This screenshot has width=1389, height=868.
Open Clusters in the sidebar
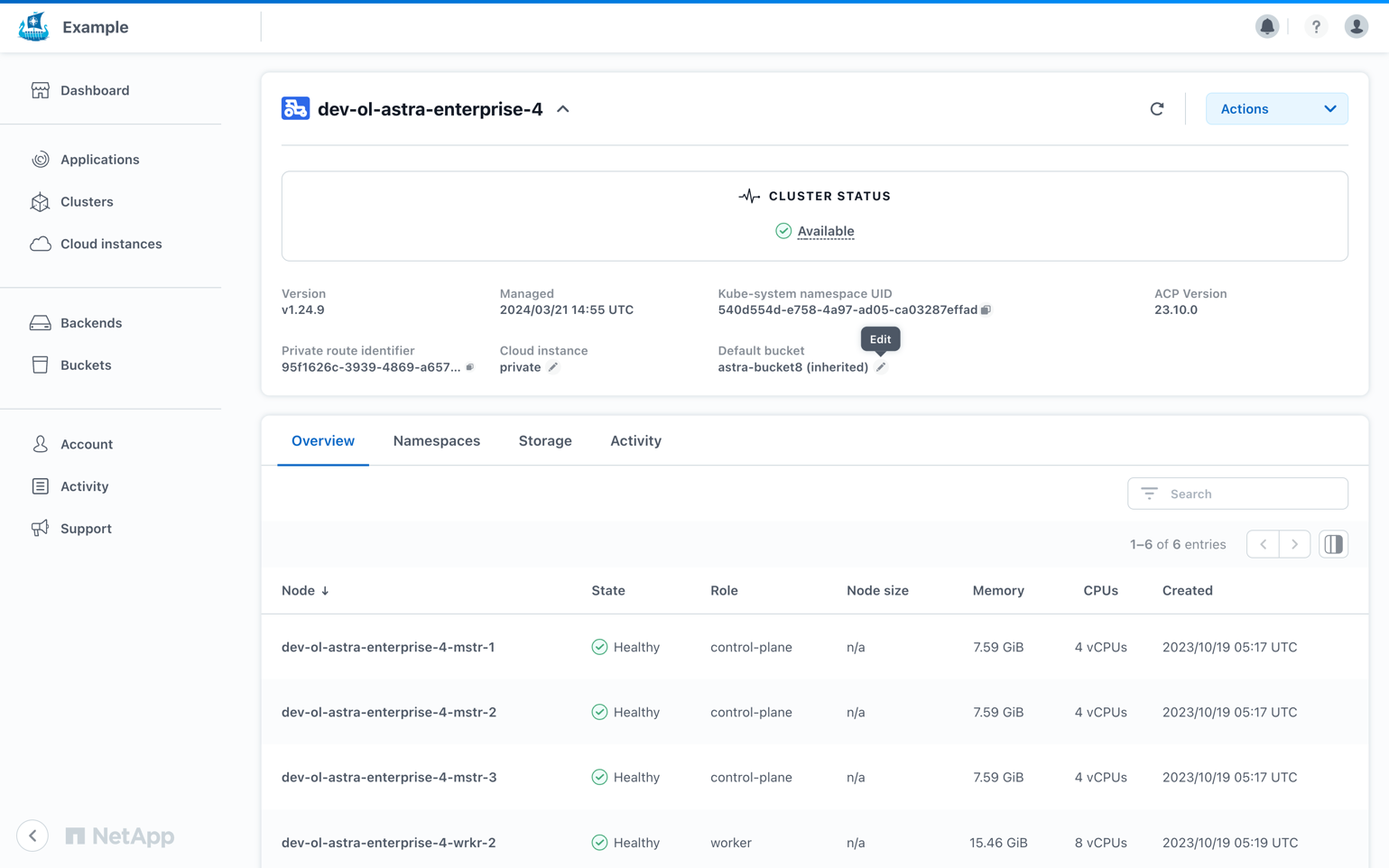tap(87, 202)
